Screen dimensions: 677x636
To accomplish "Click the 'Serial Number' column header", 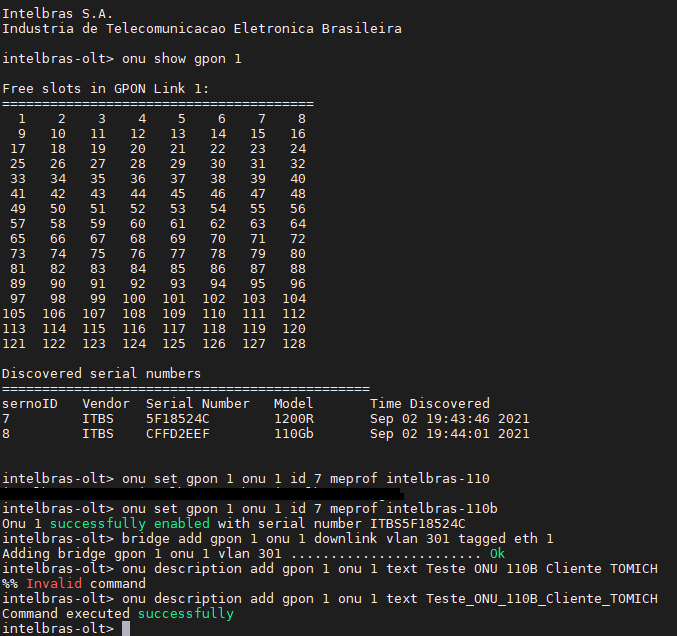I will tap(198, 404).
